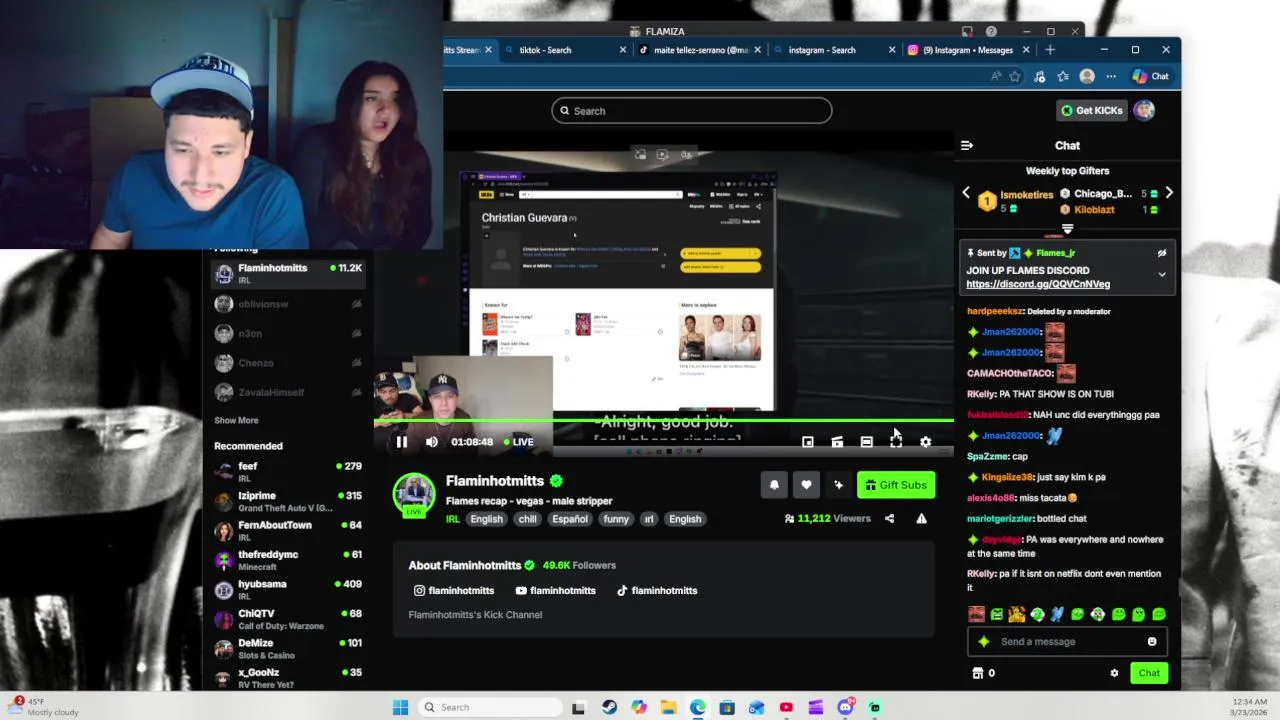Unfollow using the heart button
The image size is (1280, 720).
click(806, 485)
